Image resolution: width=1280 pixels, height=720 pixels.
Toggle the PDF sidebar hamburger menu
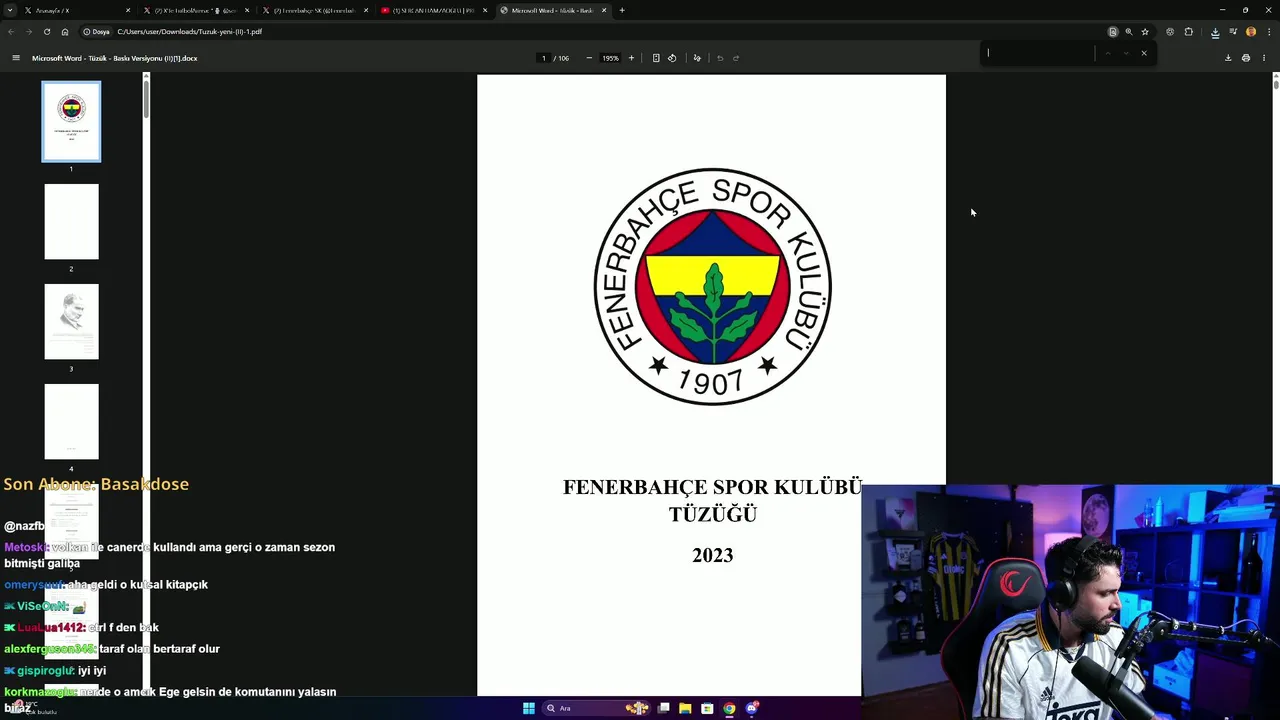click(16, 58)
